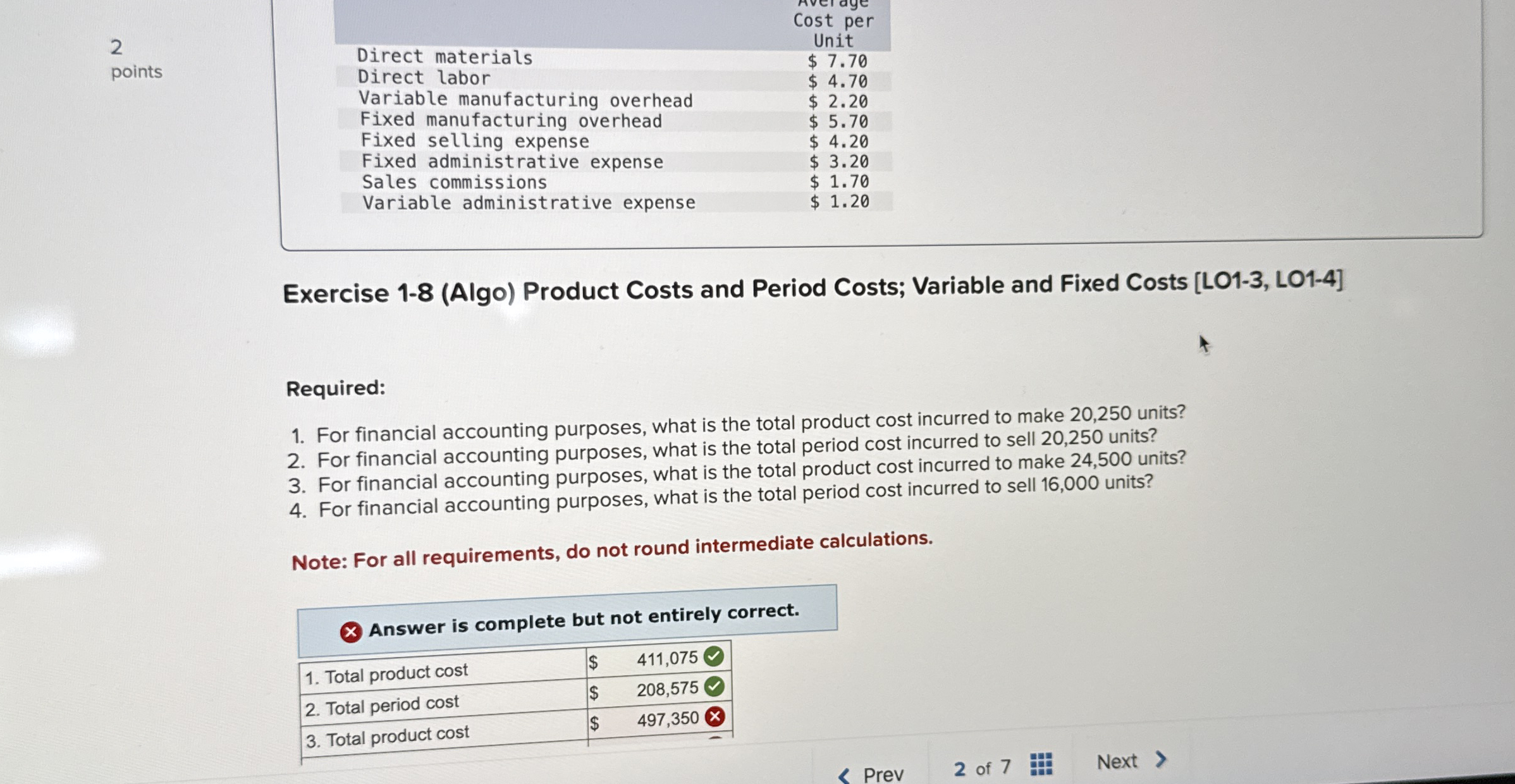Click the '2. Total period cost' row label
The height and width of the screenshot is (784, 1515).
click(x=382, y=705)
